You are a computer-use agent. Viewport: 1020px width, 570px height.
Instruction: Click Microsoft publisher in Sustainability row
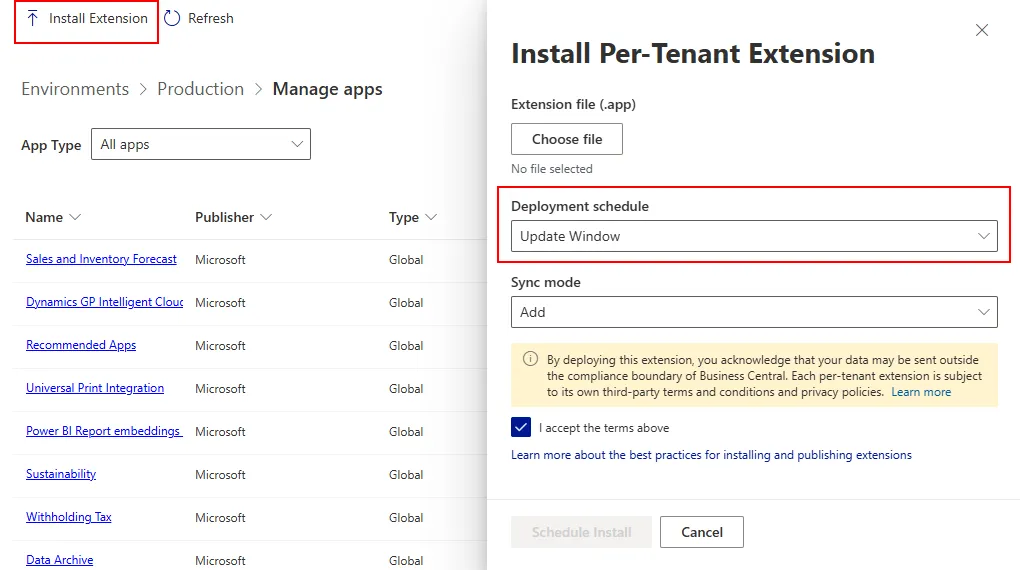[220, 474]
